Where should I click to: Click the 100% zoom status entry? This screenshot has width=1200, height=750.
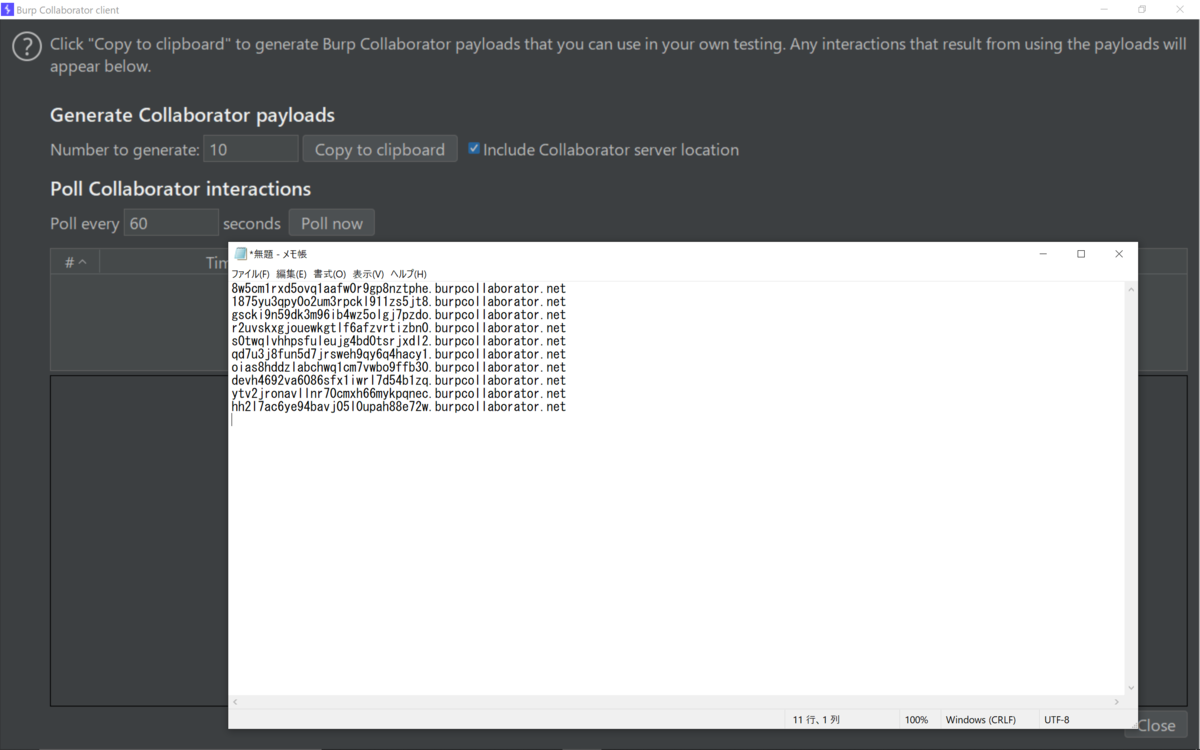point(916,720)
